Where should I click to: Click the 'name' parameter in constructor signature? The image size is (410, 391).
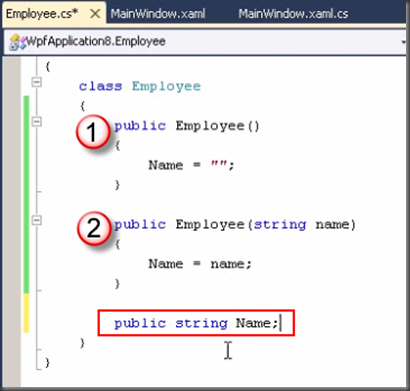(x=332, y=225)
